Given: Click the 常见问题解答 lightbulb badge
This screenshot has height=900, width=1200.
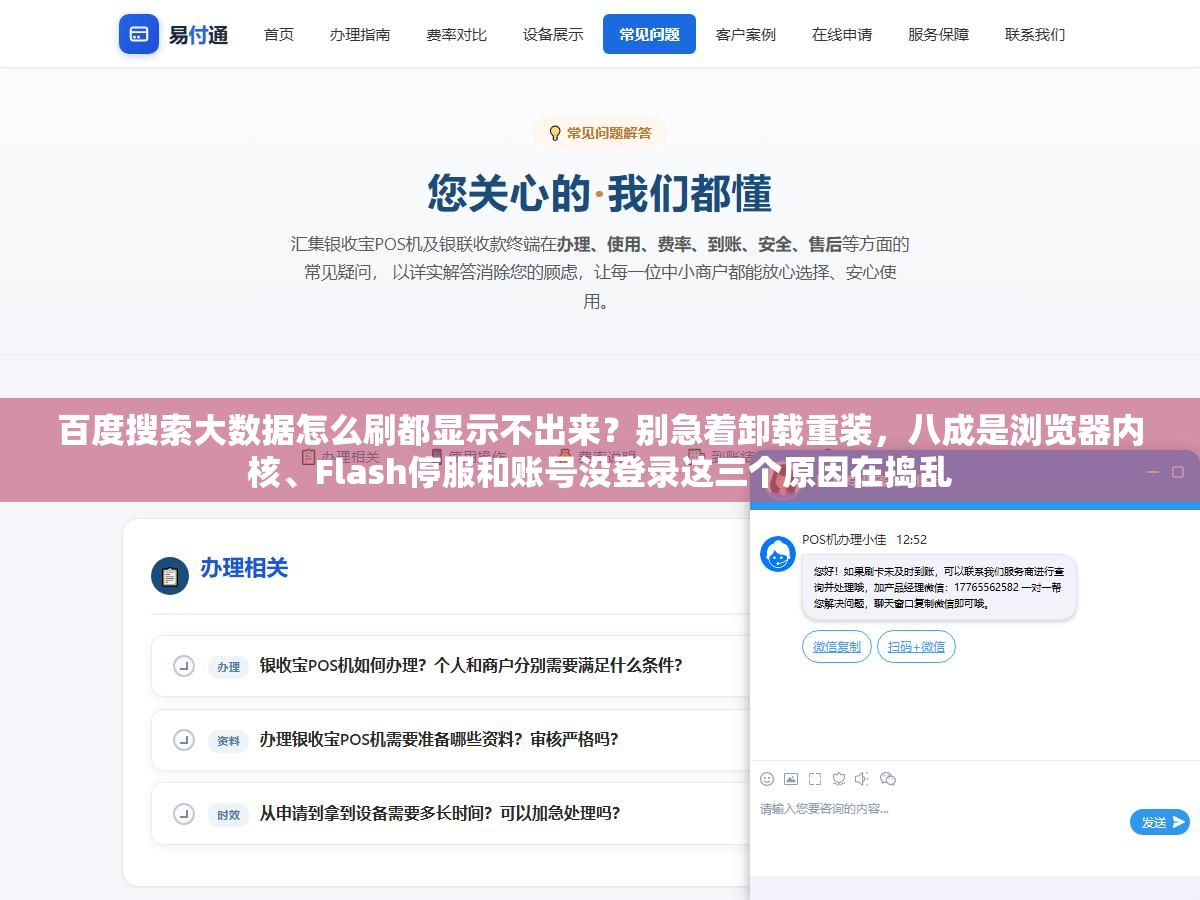Looking at the screenshot, I should [600, 133].
